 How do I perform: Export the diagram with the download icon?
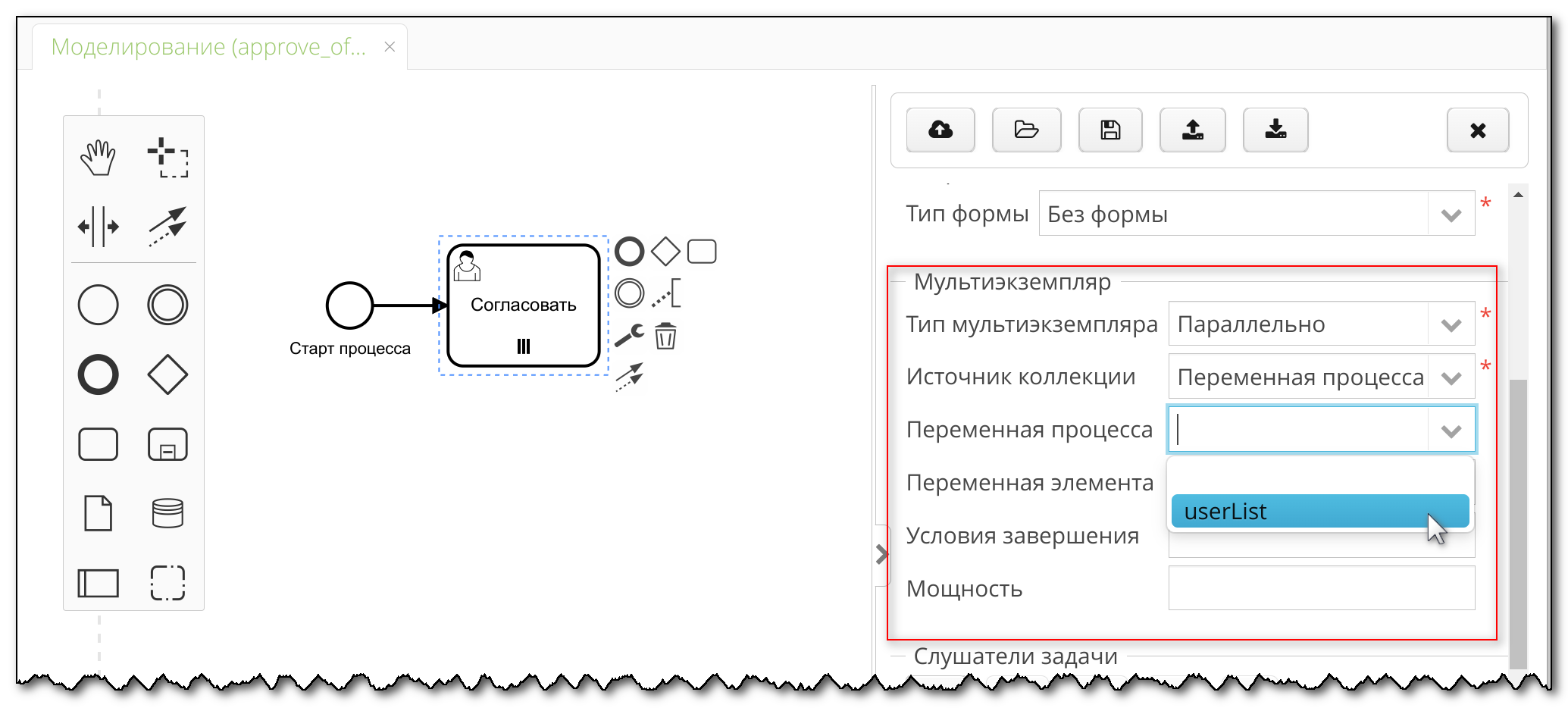pos(1275,130)
